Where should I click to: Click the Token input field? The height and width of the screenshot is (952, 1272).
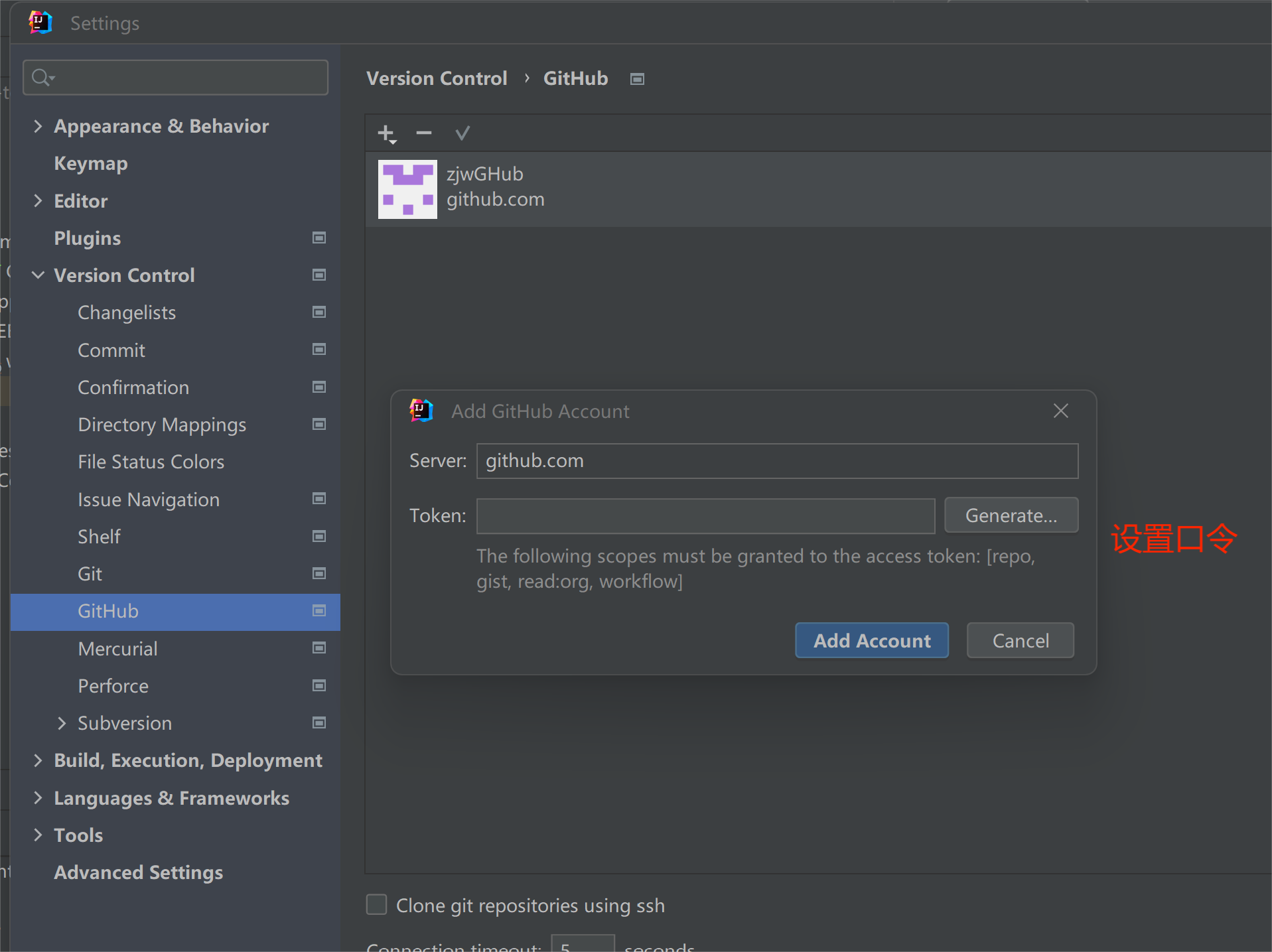click(706, 516)
